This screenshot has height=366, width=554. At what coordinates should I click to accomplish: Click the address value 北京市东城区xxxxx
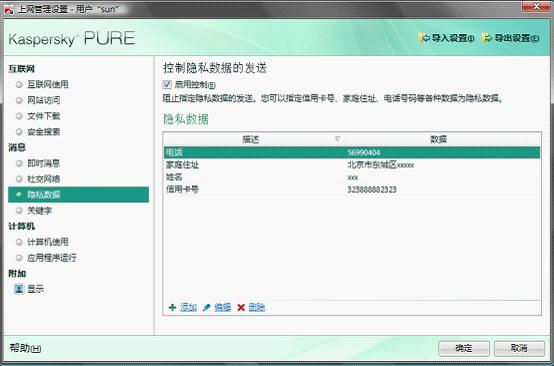(381, 165)
